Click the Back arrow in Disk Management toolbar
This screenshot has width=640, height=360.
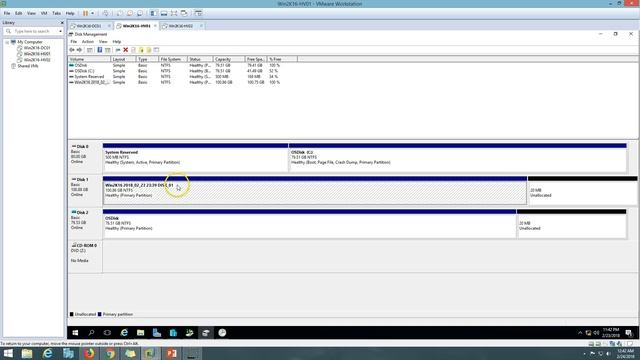pyautogui.click(x=72, y=50)
